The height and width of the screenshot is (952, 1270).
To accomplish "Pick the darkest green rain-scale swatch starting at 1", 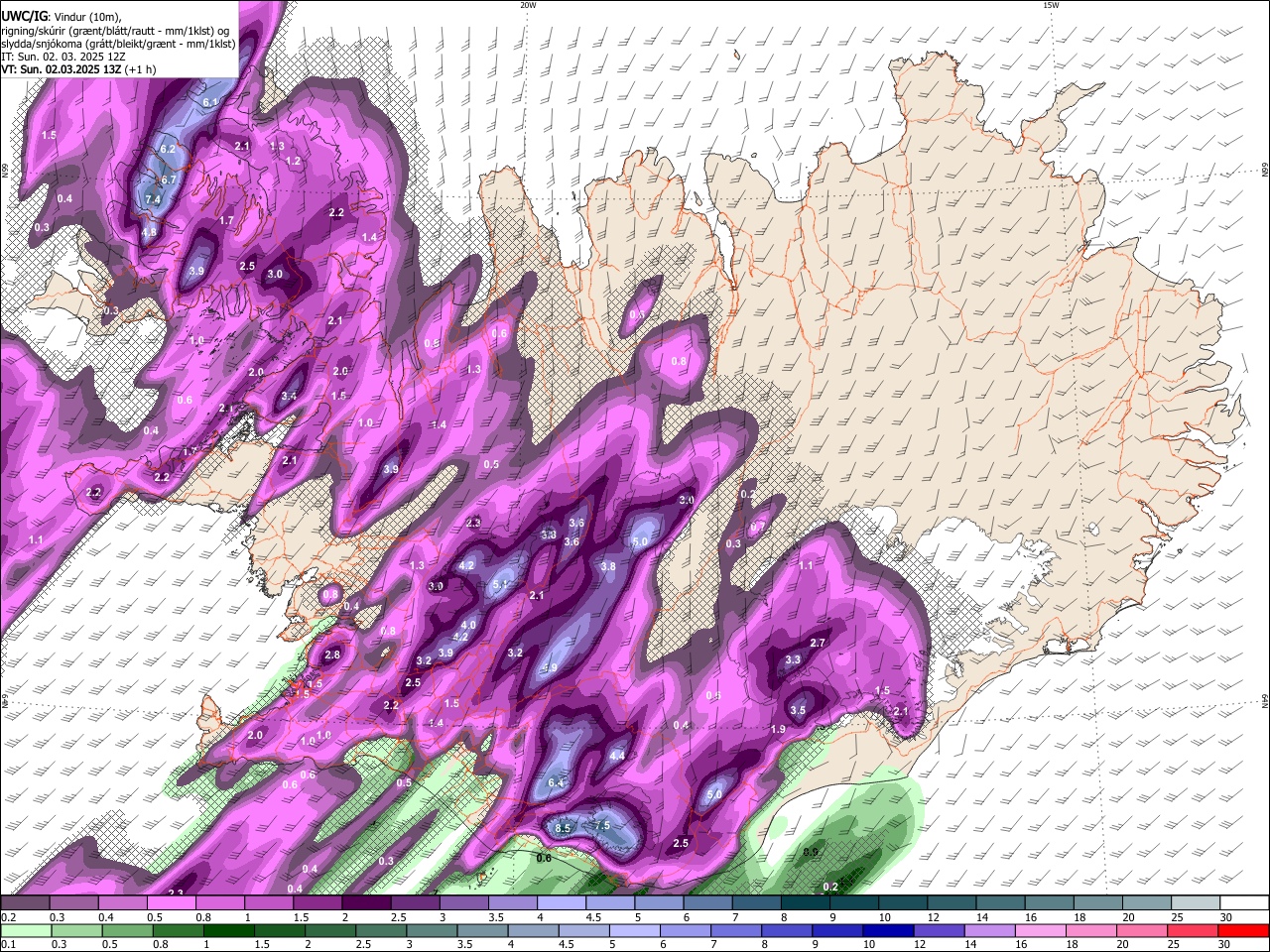I will pyautogui.click(x=227, y=930).
